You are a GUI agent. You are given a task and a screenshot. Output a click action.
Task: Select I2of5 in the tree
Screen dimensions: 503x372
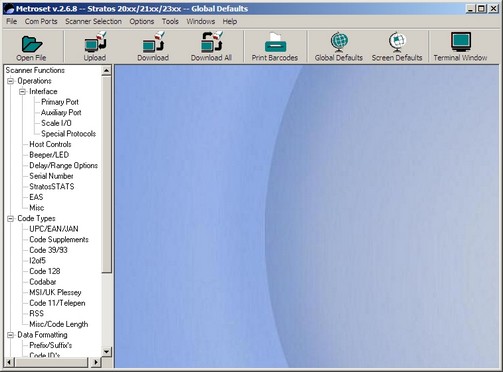click(x=37, y=261)
